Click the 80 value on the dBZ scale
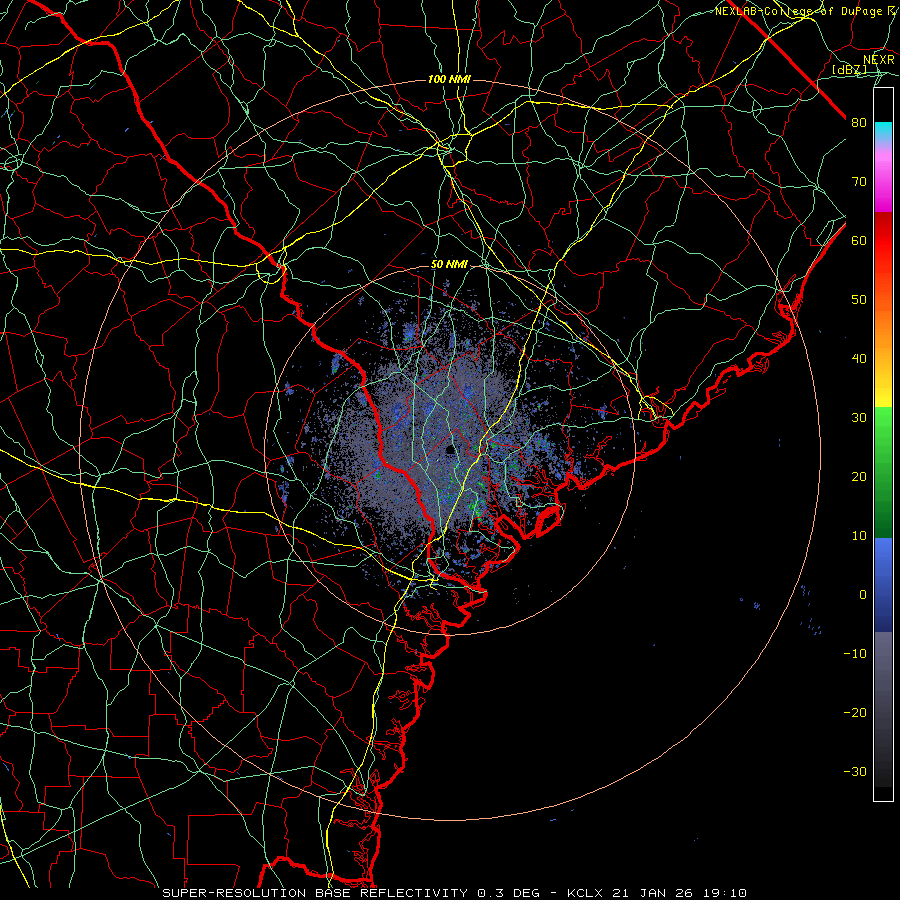Image resolution: width=900 pixels, height=900 pixels. [859, 122]
